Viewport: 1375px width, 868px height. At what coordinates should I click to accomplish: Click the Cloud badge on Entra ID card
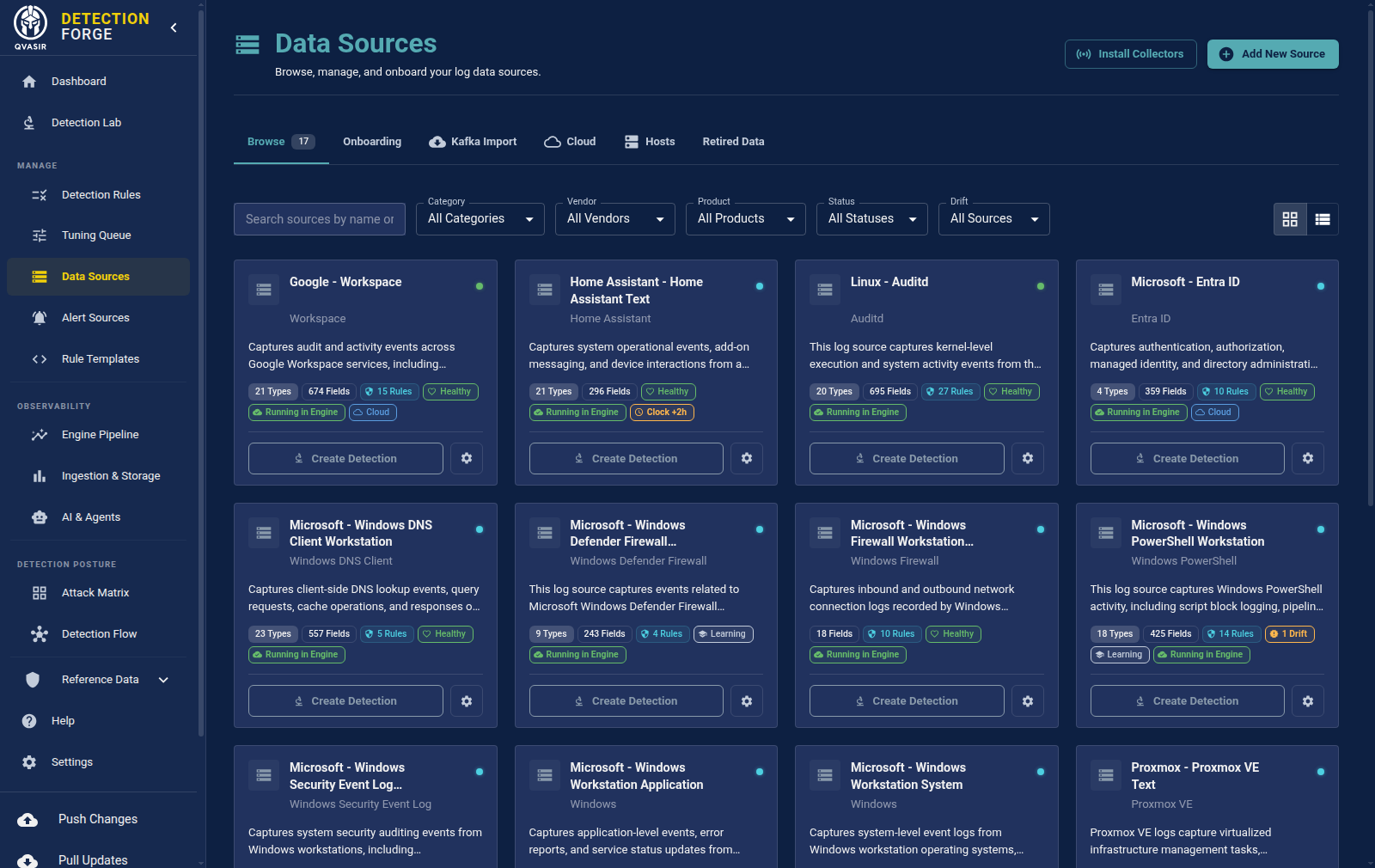click(1214, 413)
